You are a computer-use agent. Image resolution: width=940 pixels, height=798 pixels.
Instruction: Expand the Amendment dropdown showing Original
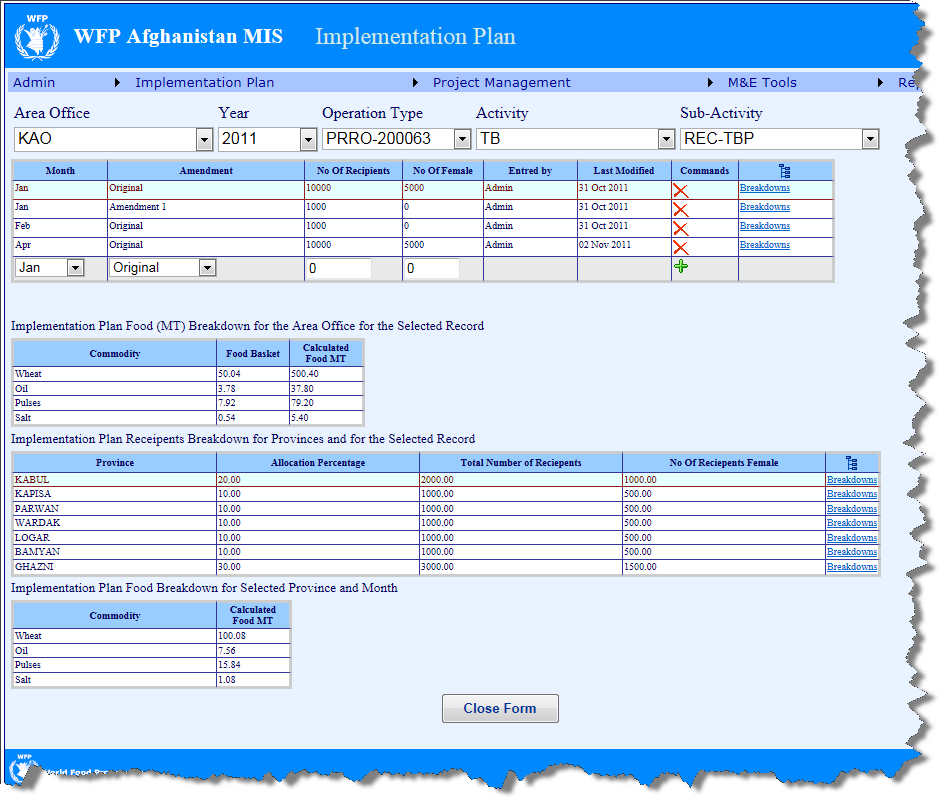tap(208, 267)
